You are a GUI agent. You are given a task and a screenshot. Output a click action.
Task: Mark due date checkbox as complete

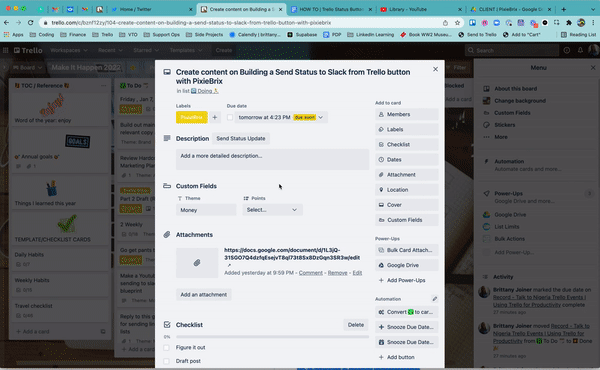click(230, 117)
